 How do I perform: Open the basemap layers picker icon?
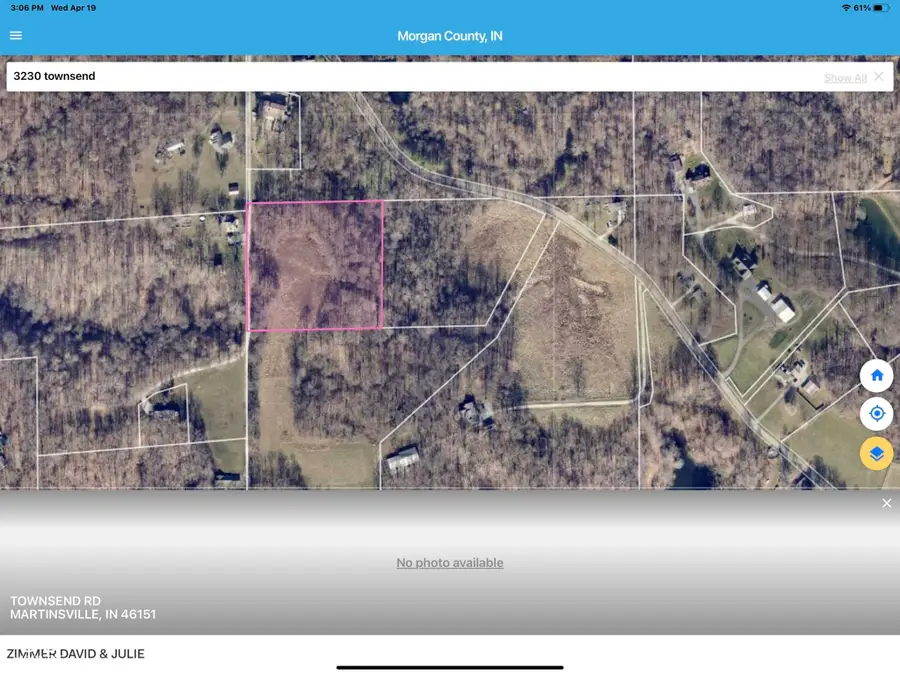pyautogui.click(x=876, y=453)
